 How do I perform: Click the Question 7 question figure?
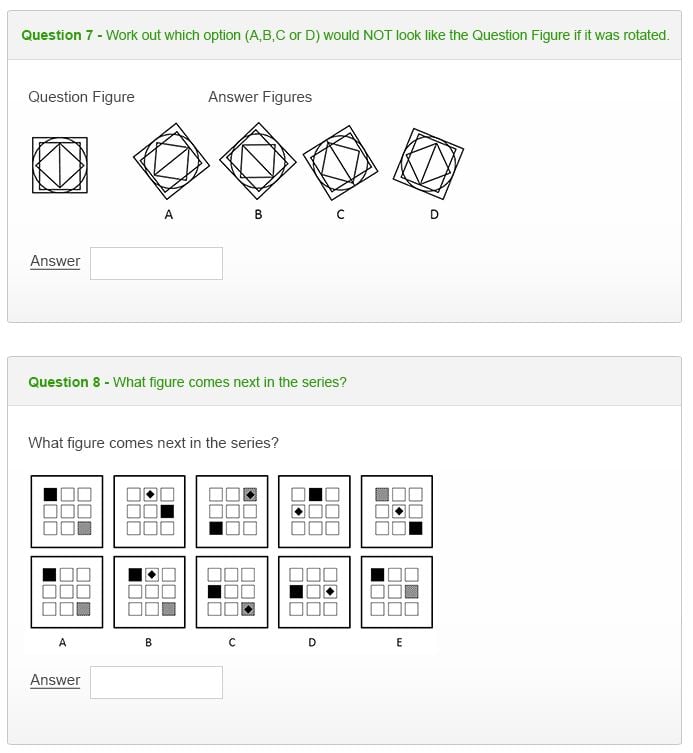tap(60, 164)
